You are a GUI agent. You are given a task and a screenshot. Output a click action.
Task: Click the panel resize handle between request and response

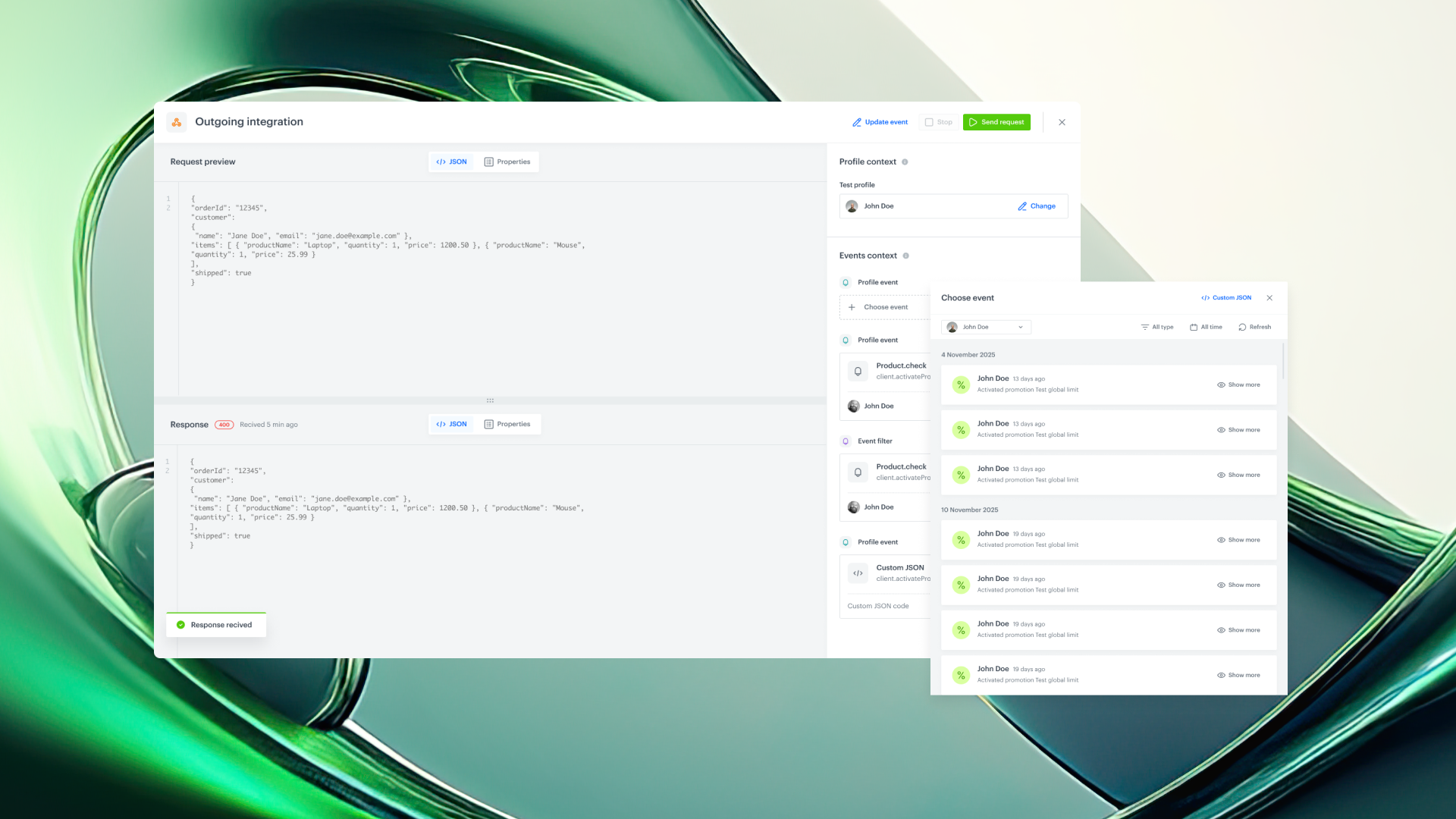[x=490, y=400]
